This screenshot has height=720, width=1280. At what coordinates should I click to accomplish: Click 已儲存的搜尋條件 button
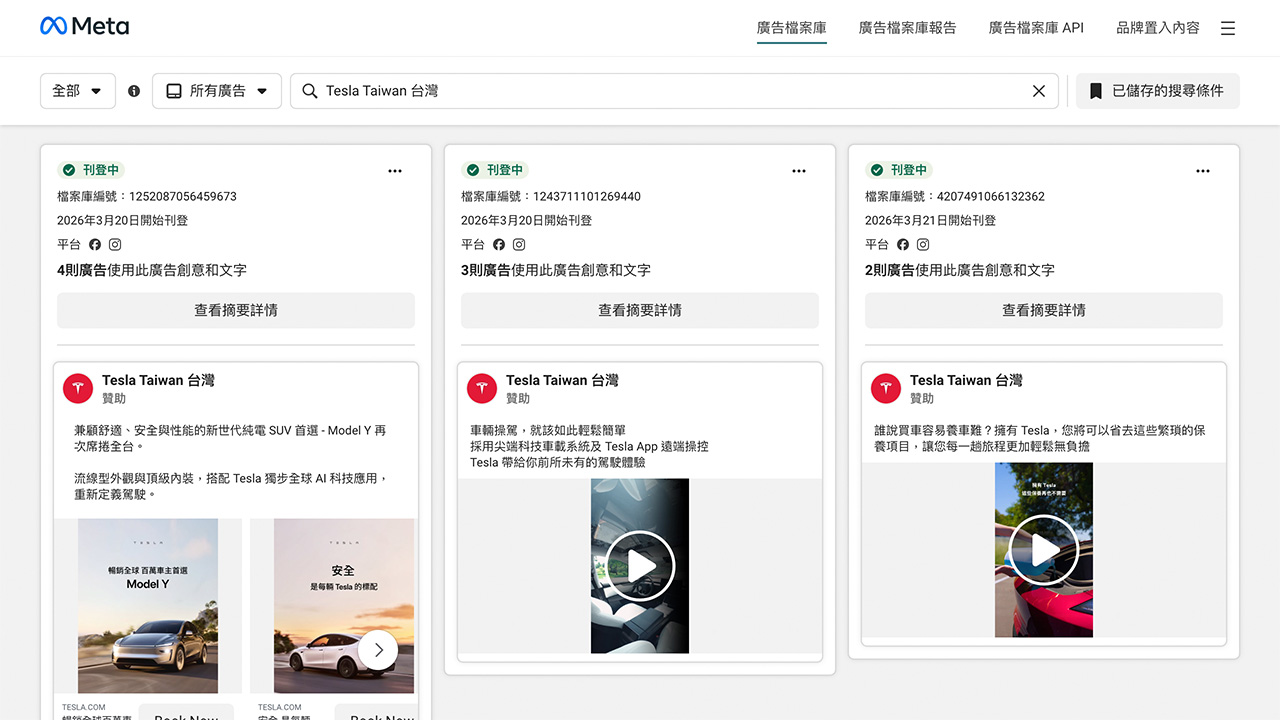pos(1157,91)
